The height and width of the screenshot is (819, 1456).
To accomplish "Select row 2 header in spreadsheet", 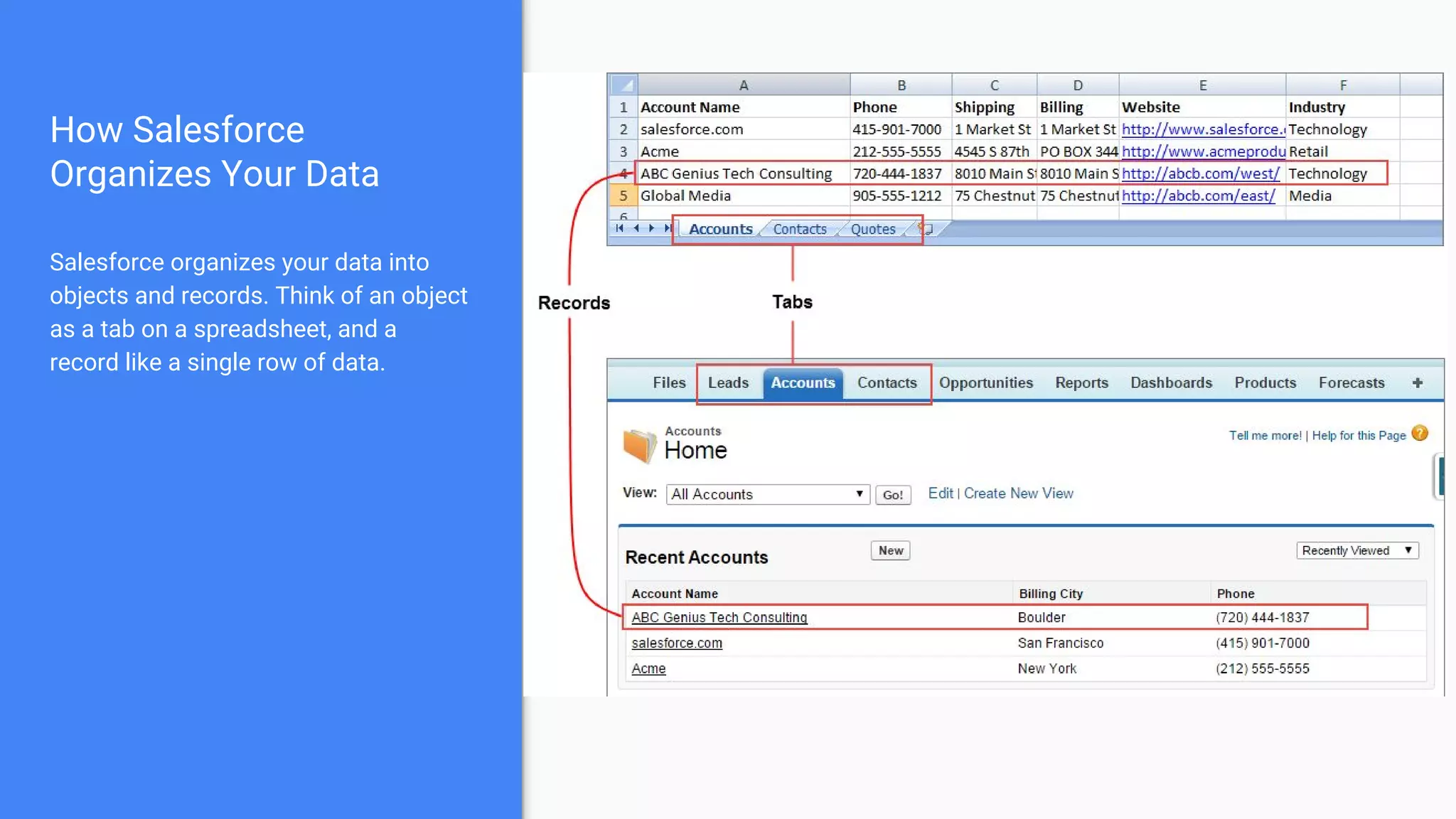I will point(623,129).
